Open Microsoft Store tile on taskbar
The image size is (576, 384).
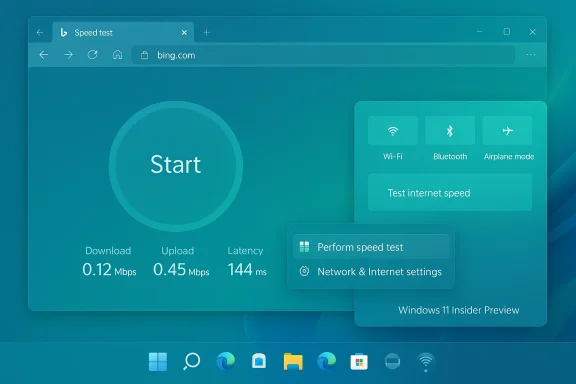tap(359, 362)
